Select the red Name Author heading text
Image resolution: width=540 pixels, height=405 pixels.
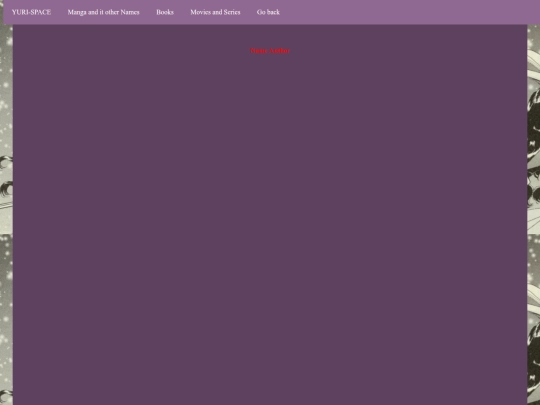(270, 51)
